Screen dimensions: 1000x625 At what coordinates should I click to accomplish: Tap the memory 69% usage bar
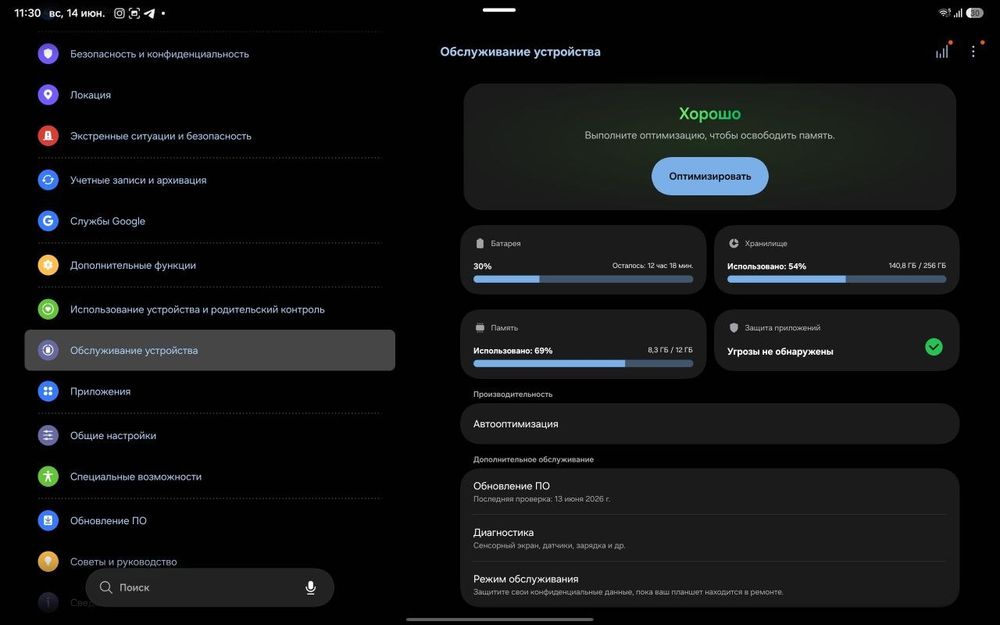[583, 363]
